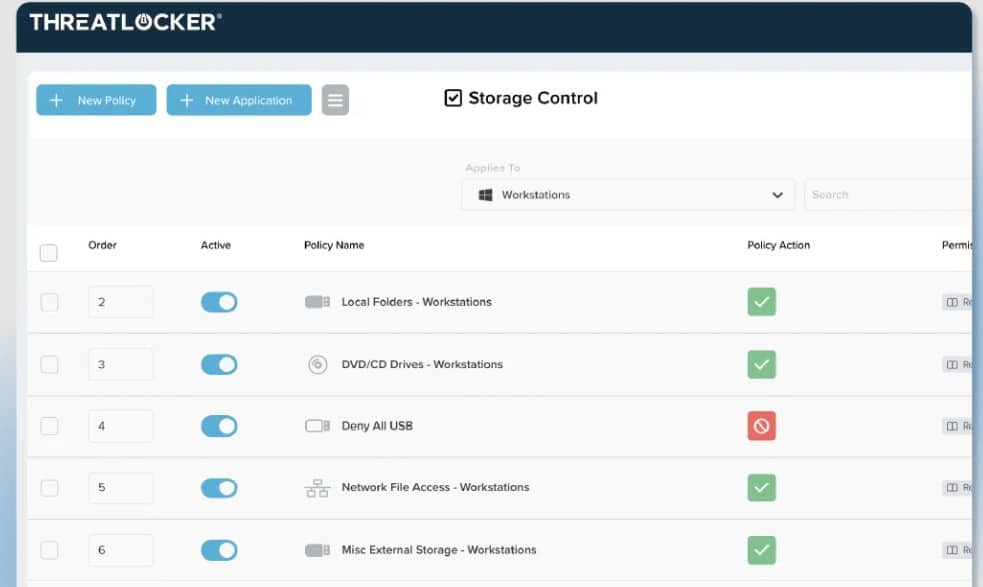
Task: Click the Order column header
Action: 102,245
